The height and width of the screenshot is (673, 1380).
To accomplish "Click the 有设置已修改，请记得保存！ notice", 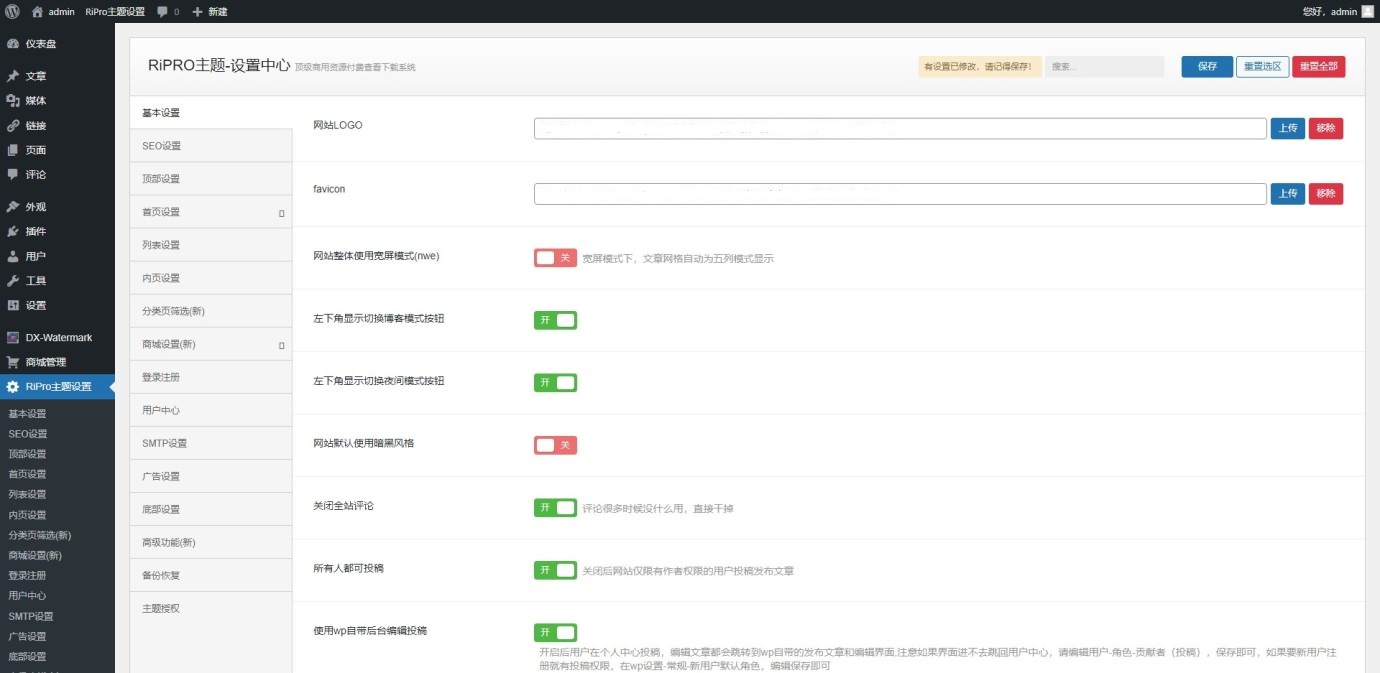I will tap(980, 66).
